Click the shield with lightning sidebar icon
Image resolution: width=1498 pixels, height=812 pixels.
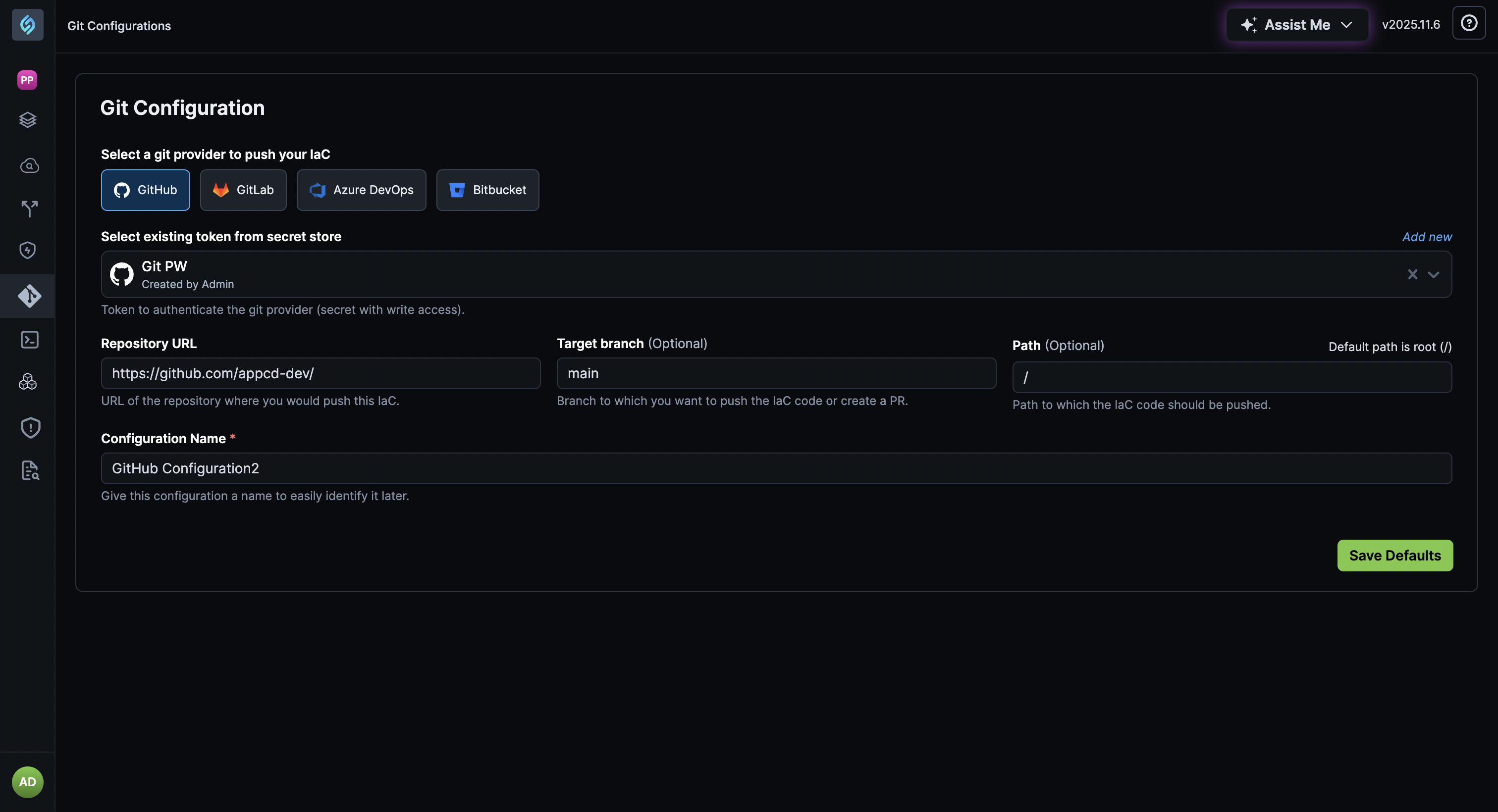pos(27,250)
